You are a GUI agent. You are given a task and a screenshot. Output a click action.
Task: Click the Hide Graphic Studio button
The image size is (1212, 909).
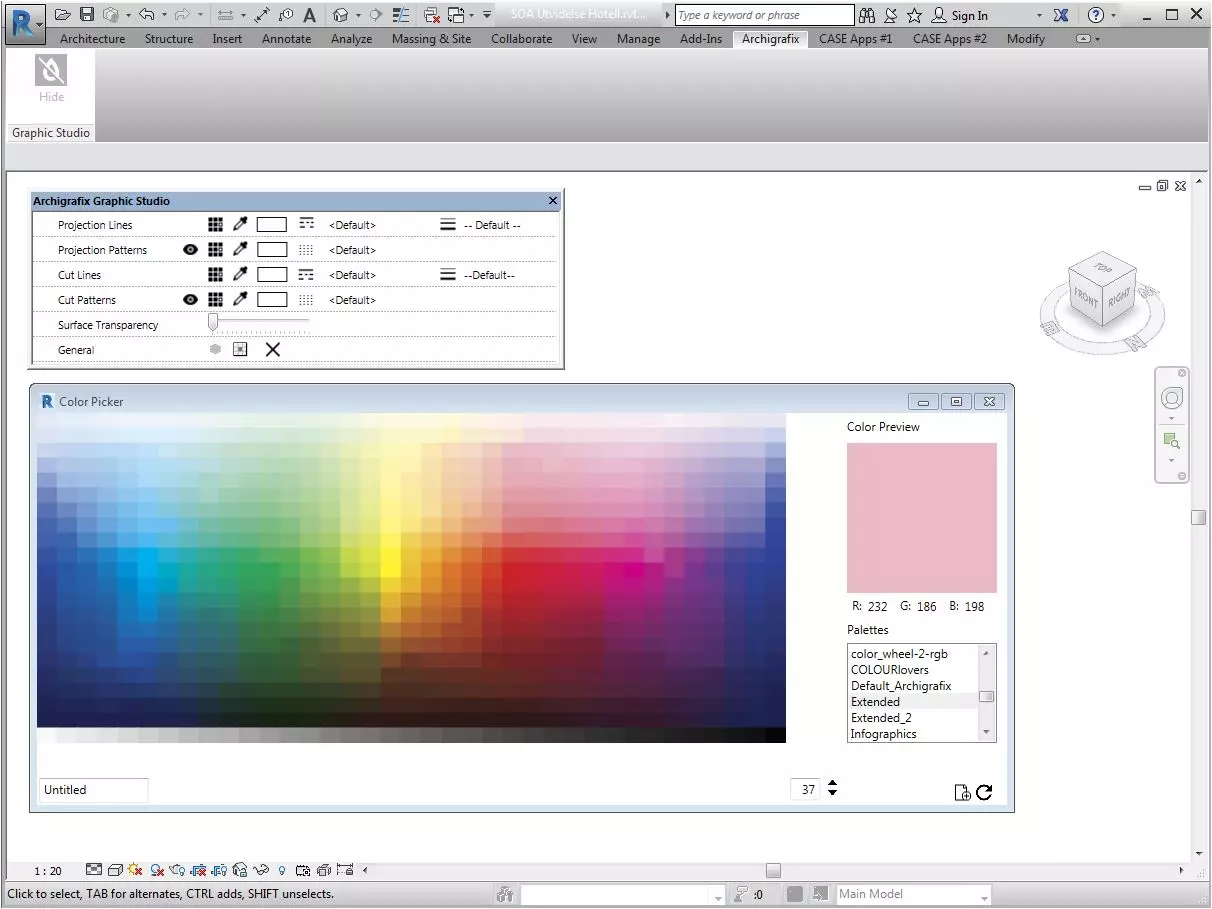(51, 79)
